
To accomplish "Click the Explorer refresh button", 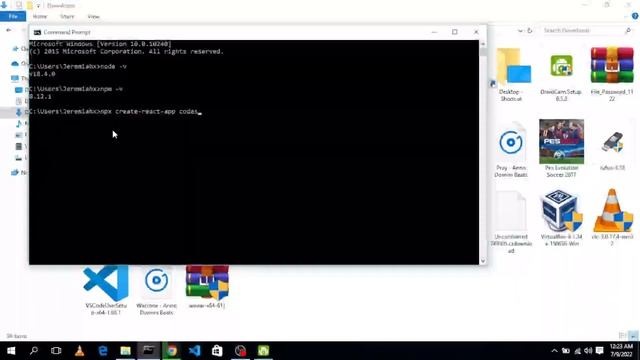I will pos(530,31).
